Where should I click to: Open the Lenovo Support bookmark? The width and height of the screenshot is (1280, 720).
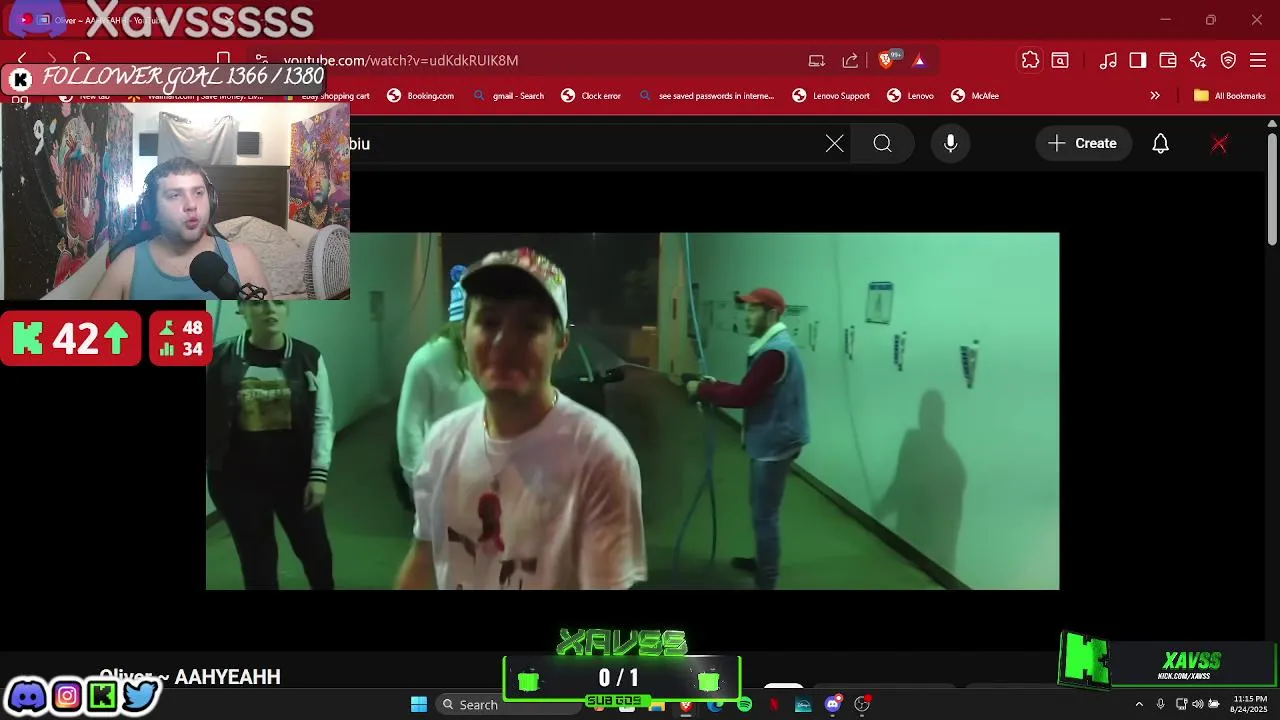831,96
